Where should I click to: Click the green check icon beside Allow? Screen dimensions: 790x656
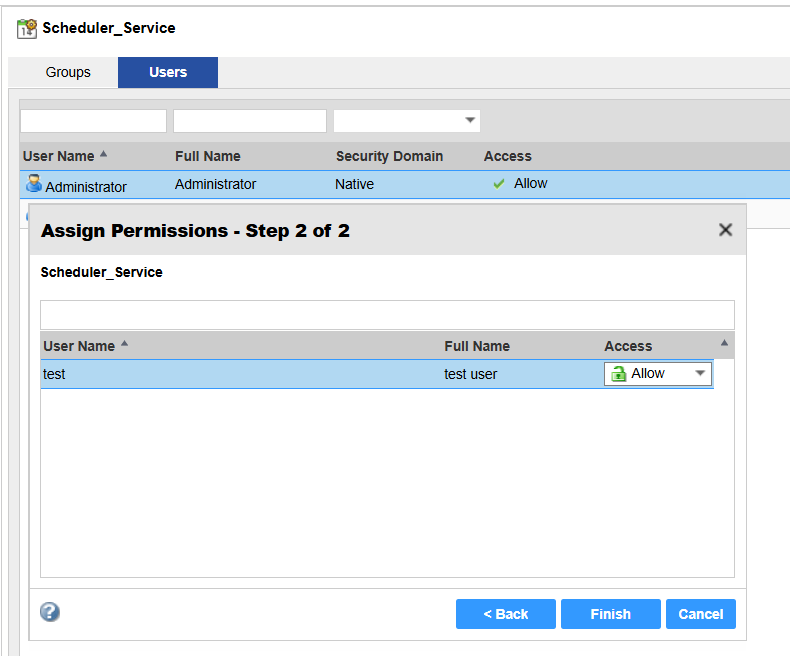pyautogui.click(x=499, y=184)
